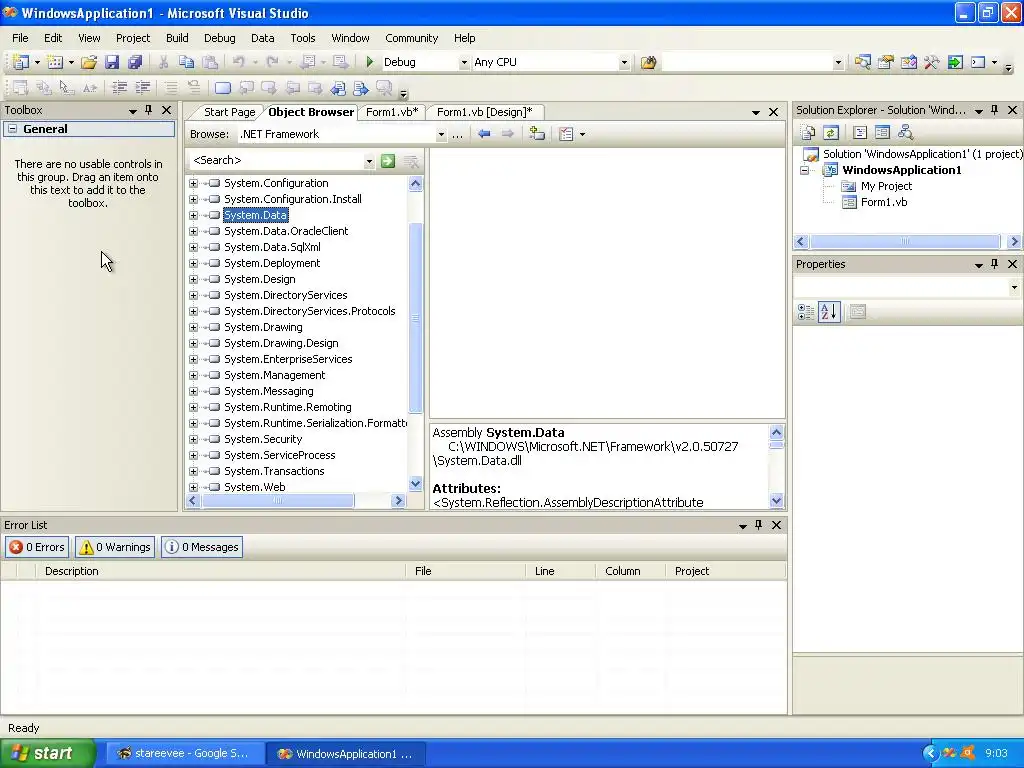The image size is (1024, 768).
Task: Click the Save icon in toolbar
Action: 112,62
